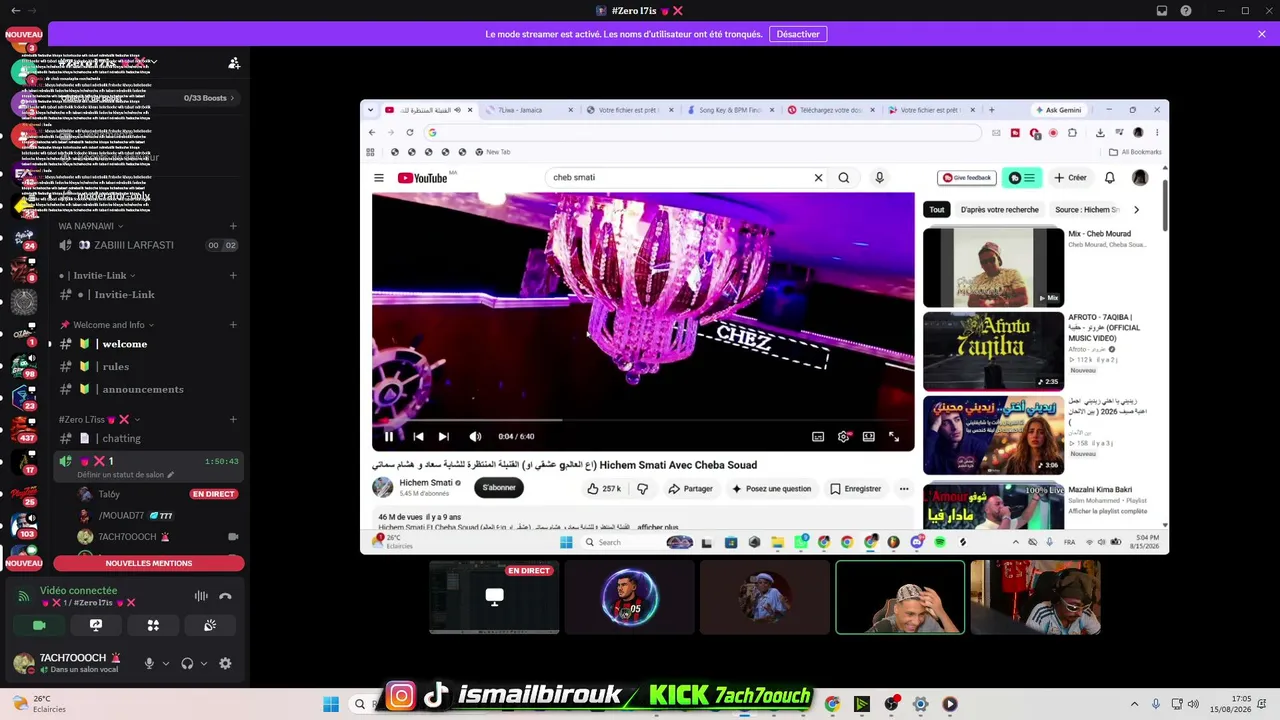
Task: Dislike the Hichem Smati video
Action: pyautogui.click(x=643, y=489)
